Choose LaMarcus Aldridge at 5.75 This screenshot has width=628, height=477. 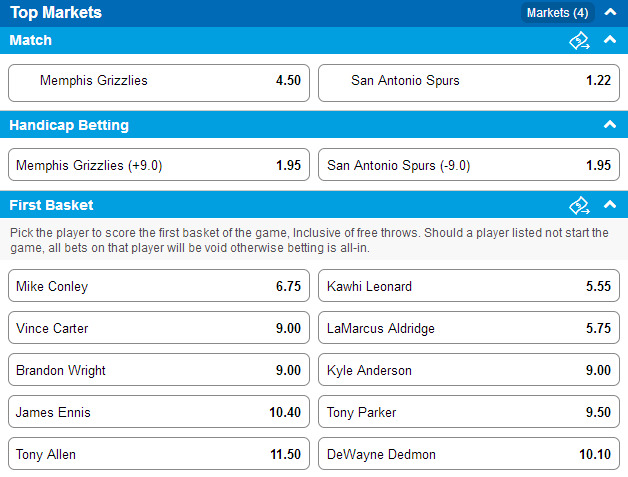pyautogui.click(x=469, y=328)
